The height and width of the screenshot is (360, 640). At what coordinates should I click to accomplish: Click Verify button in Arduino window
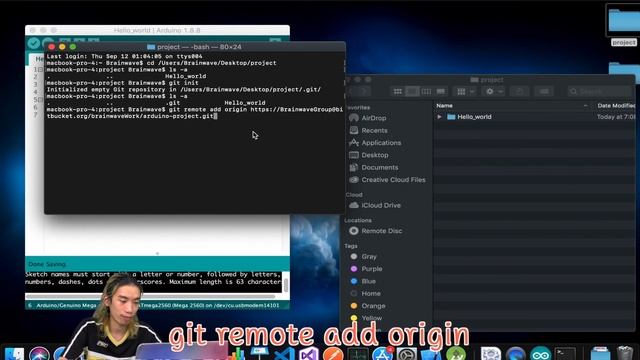click(34, 43)
